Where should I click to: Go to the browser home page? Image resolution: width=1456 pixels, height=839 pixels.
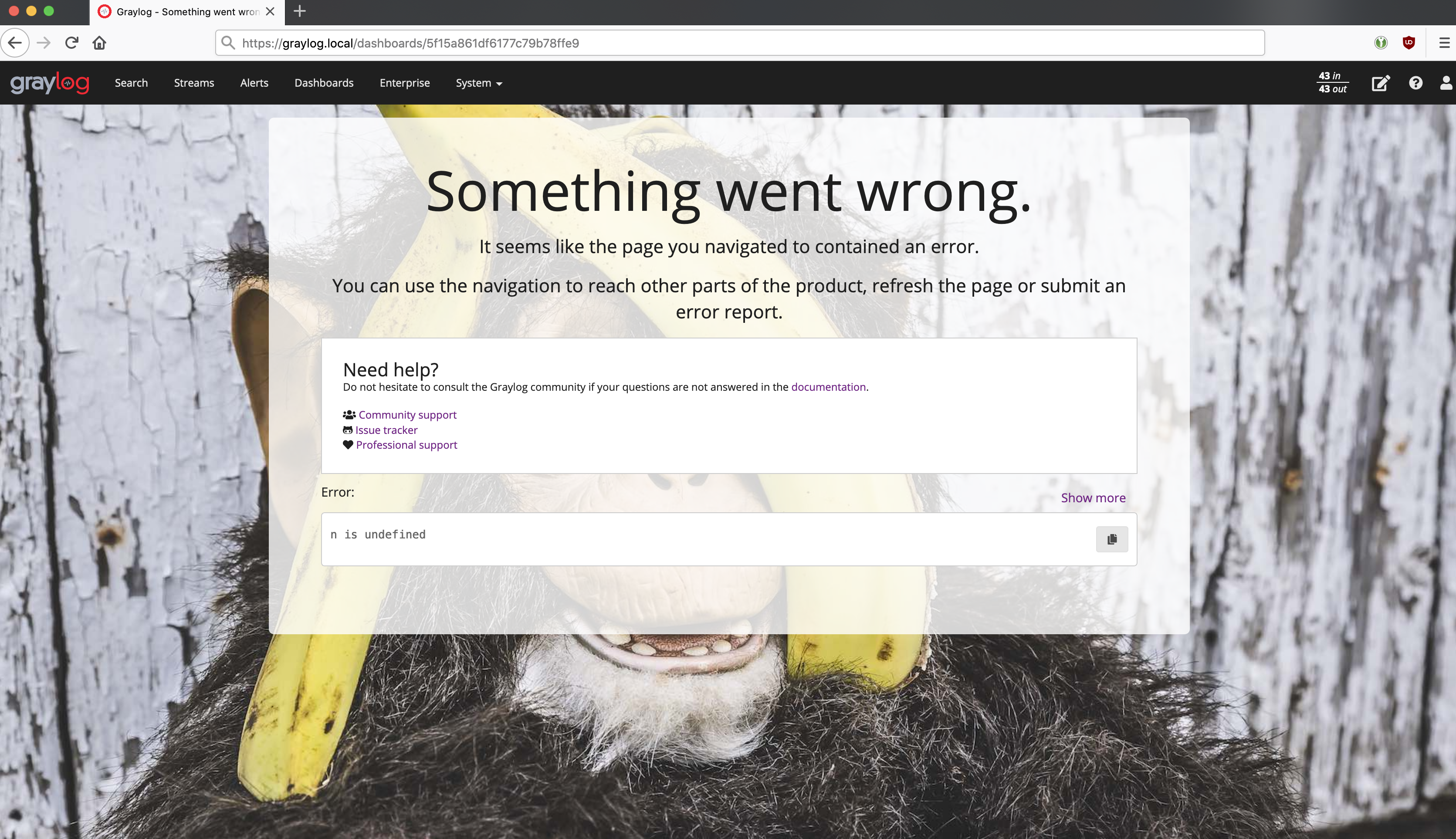tap(99, 43)
